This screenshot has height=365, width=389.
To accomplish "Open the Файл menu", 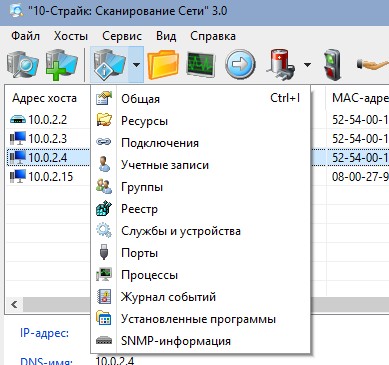I will pos(25,36).
